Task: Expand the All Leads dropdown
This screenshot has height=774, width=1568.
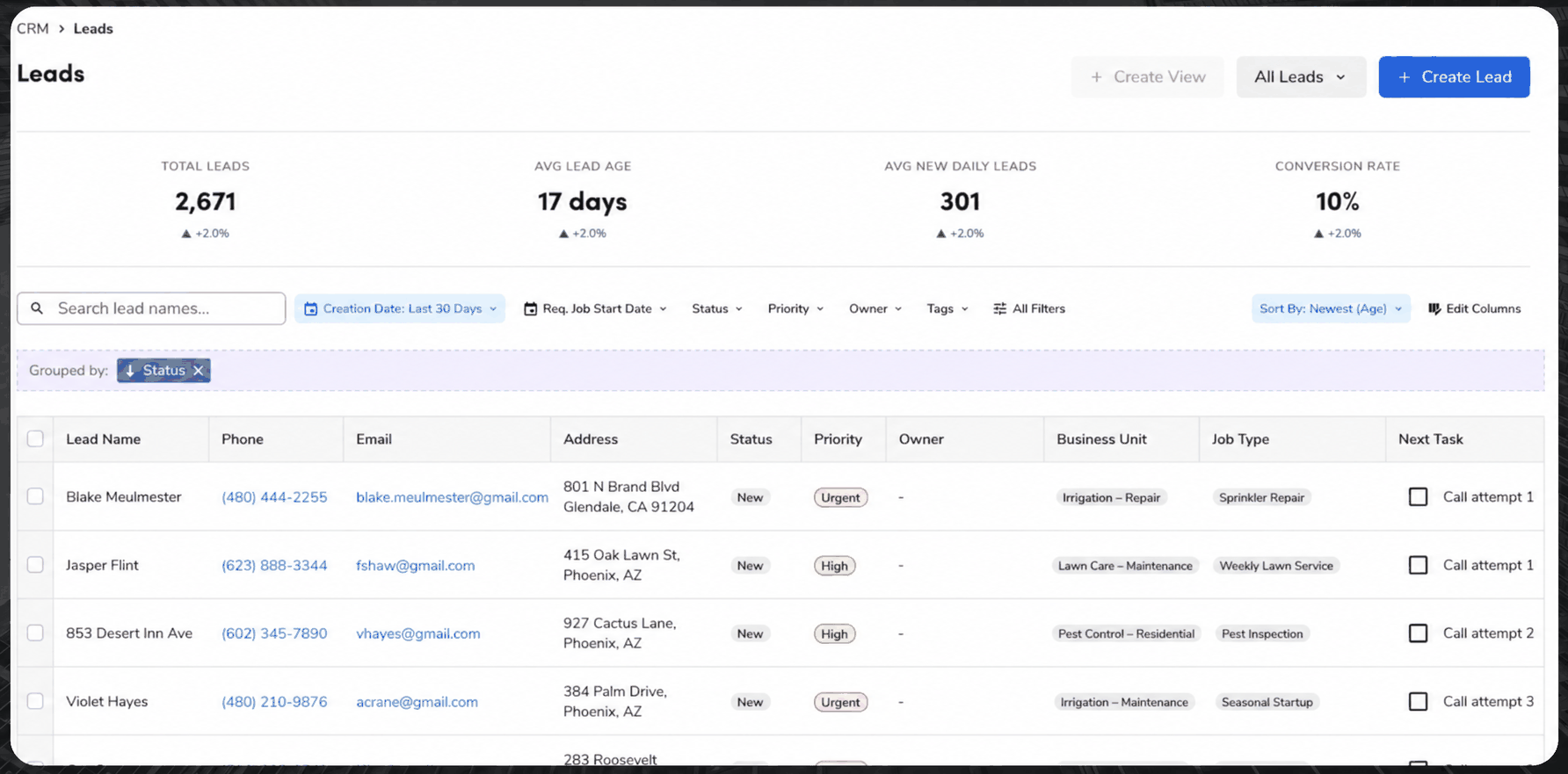Action: tap(1301, 77)
